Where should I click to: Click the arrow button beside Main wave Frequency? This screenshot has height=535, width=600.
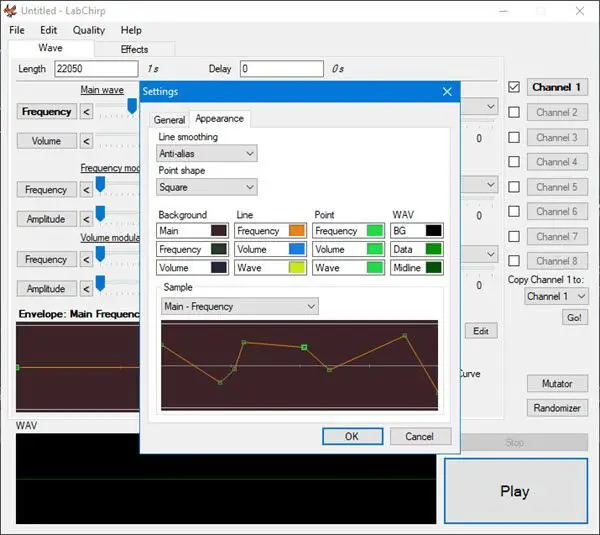pos(86,112)
